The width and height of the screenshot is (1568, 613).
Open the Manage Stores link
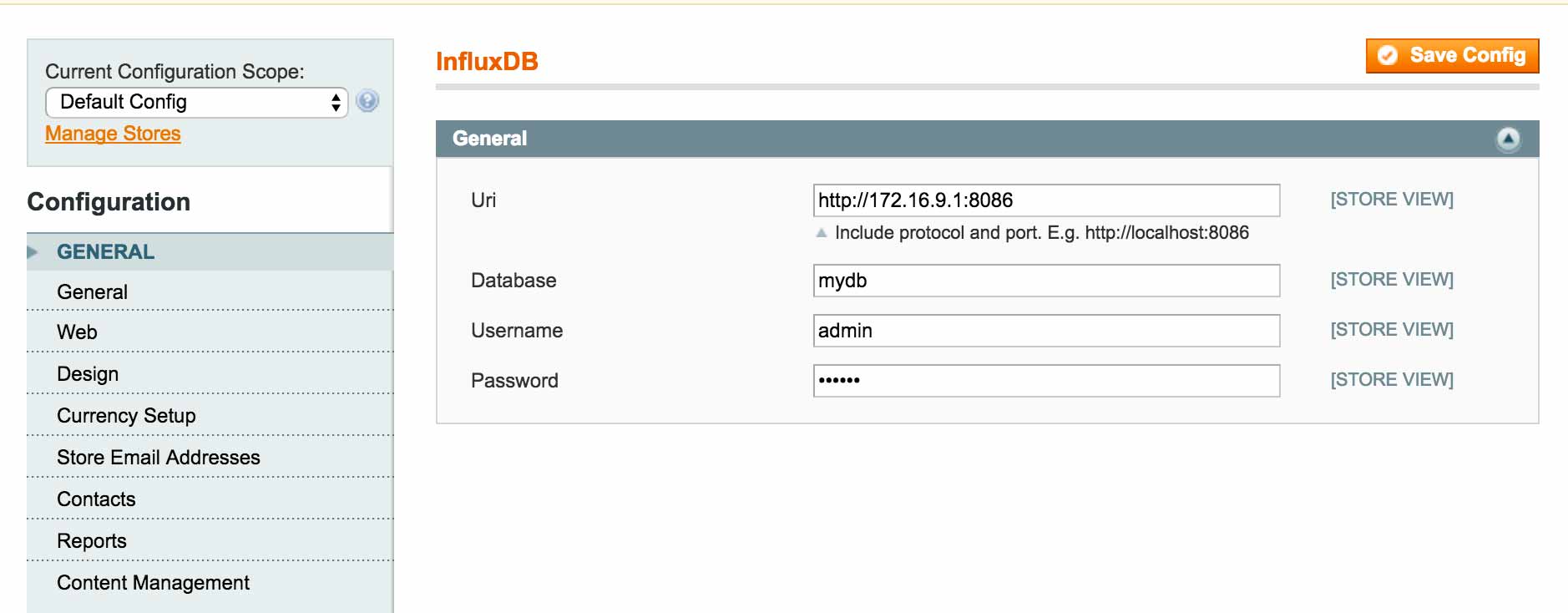tap(113, 134)
